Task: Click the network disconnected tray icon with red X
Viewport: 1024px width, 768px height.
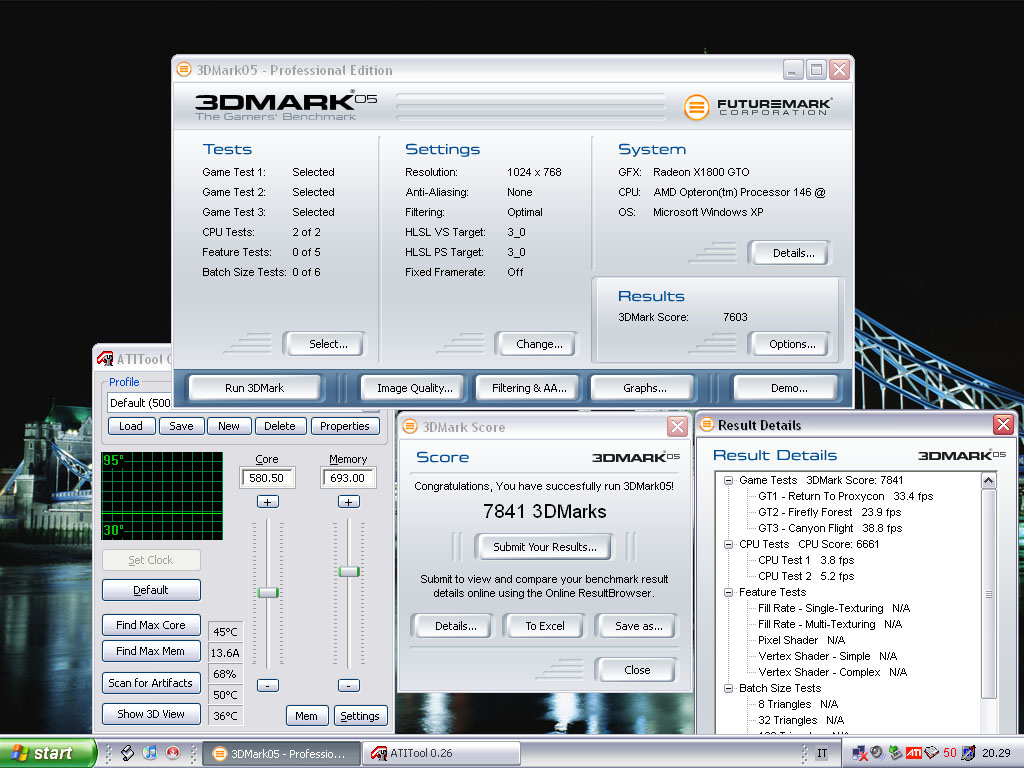Action: coord(860,753)
